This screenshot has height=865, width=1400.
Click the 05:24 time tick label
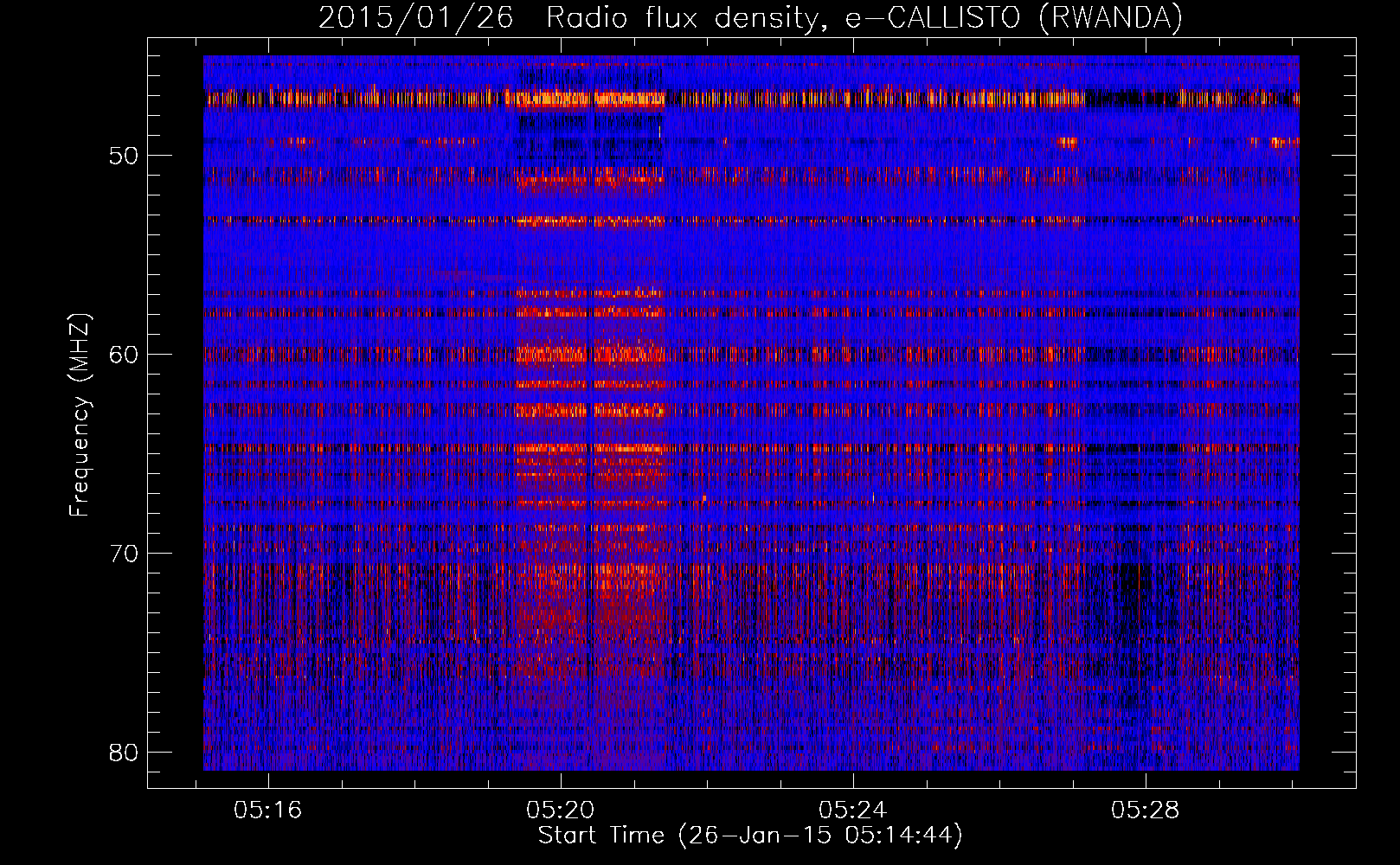coord(852,811)
